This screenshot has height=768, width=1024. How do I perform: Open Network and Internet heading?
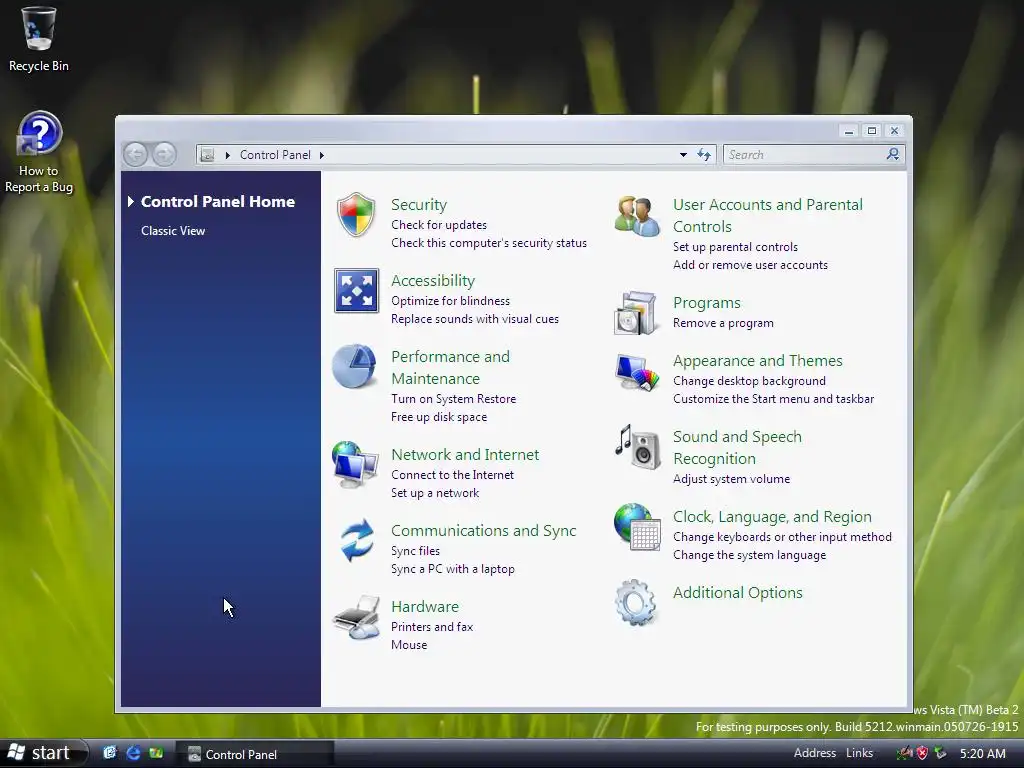click(465, 455)
